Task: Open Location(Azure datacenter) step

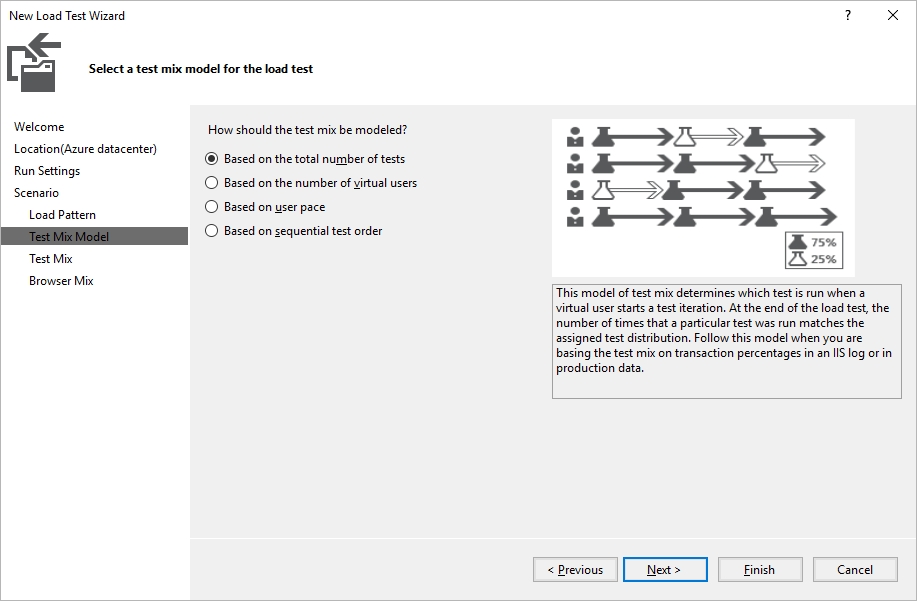Action: tap(85, 149)
